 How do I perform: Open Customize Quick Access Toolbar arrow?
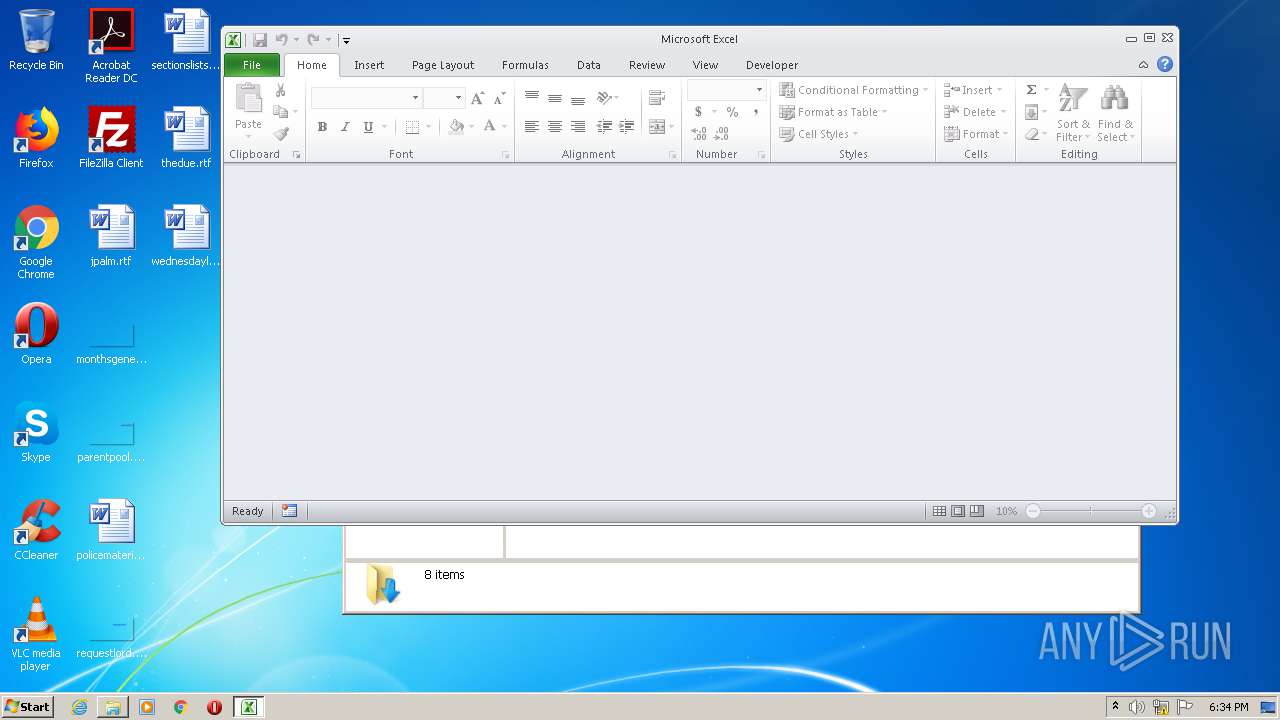[x=346, y=41]
